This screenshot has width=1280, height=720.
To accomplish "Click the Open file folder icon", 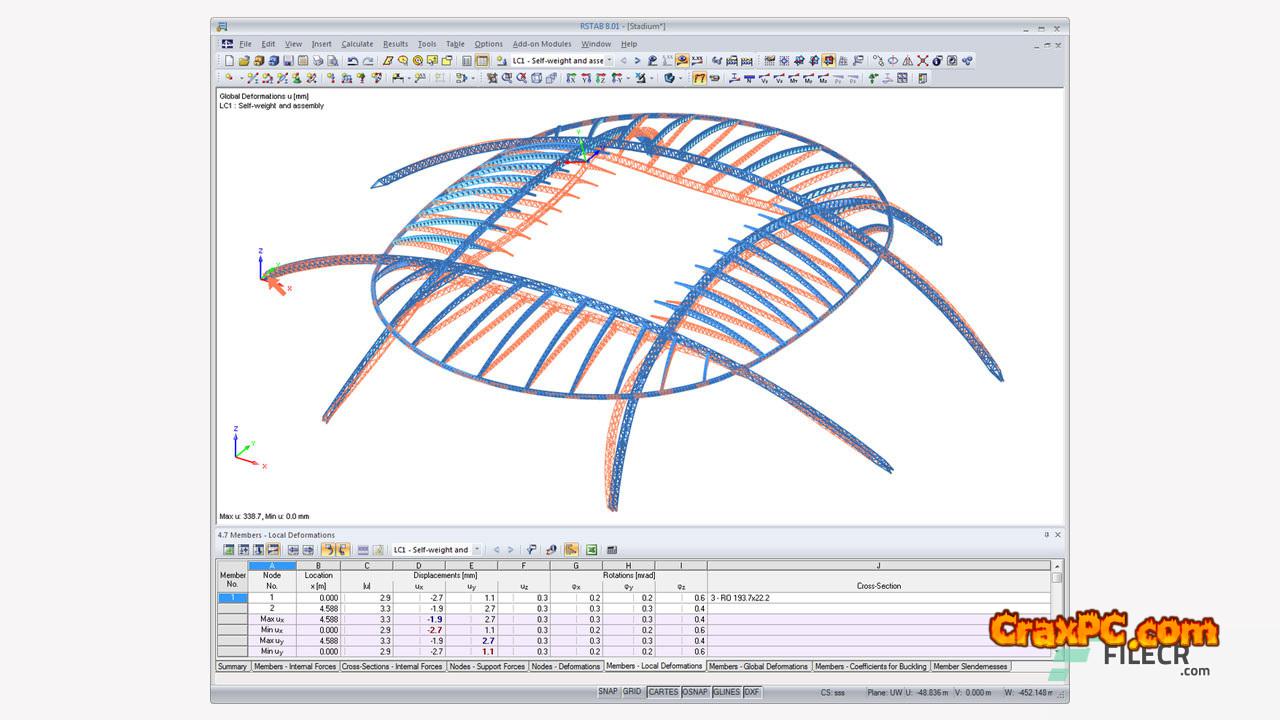I will coord(243,61).
